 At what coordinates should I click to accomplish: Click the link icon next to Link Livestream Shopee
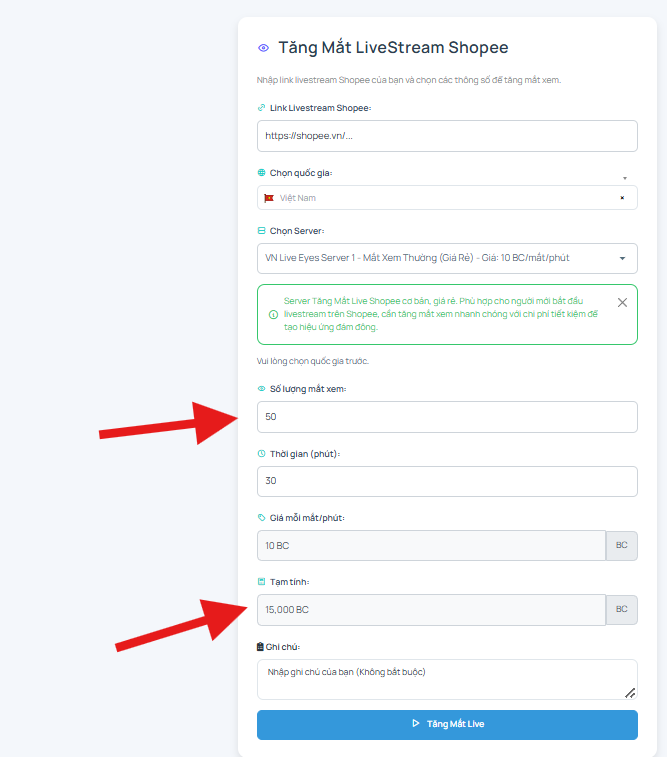tap(261, 107)
